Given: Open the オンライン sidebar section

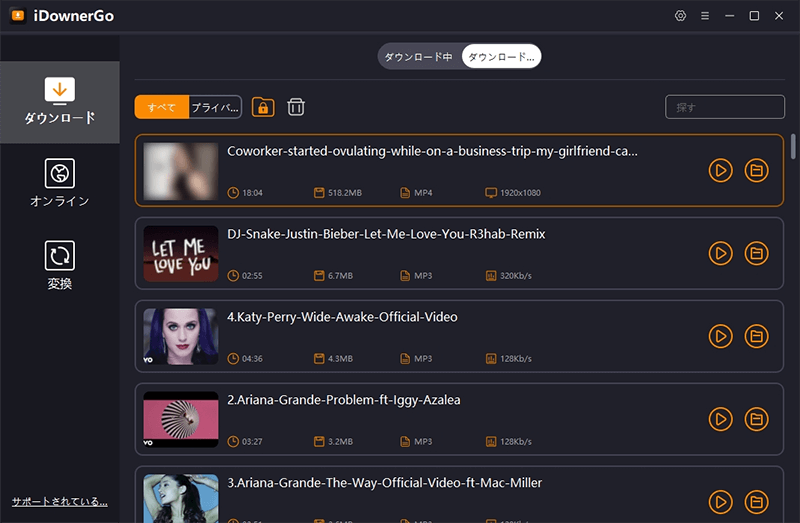Looking at the screenshot, I should point(60,183).
